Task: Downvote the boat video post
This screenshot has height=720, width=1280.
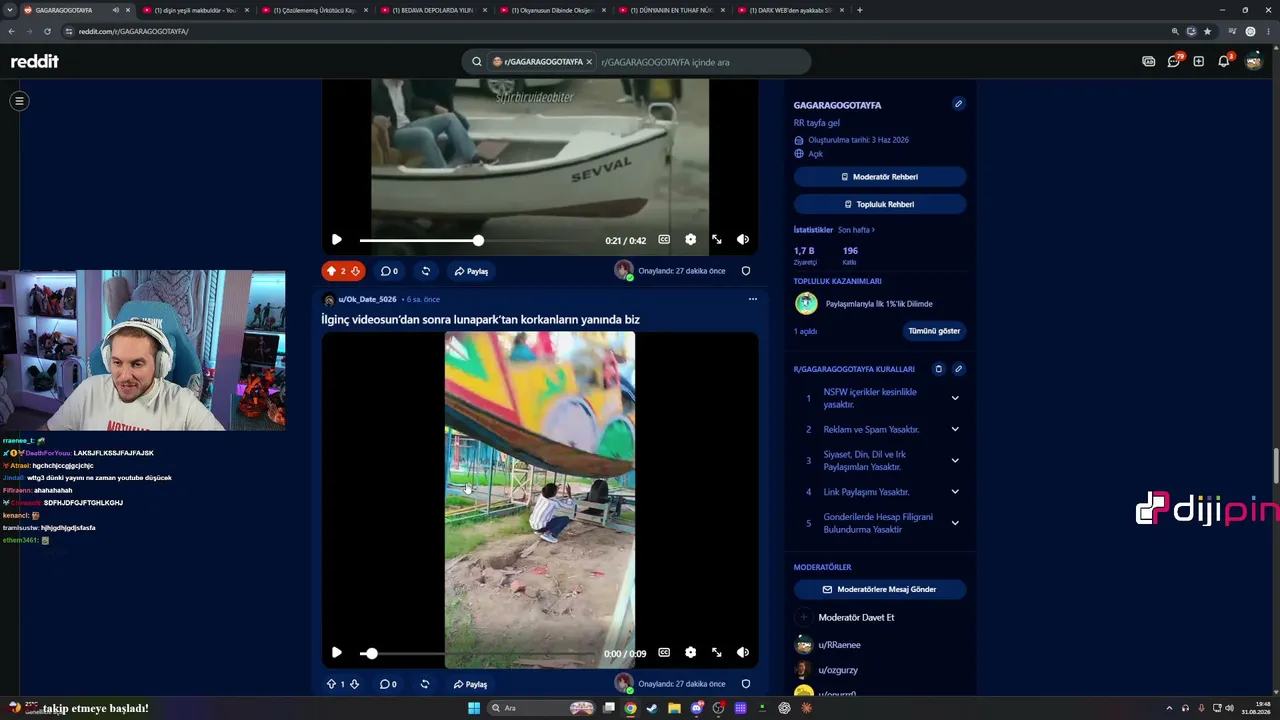Action: pyautogui.click(x=355, y=271)
